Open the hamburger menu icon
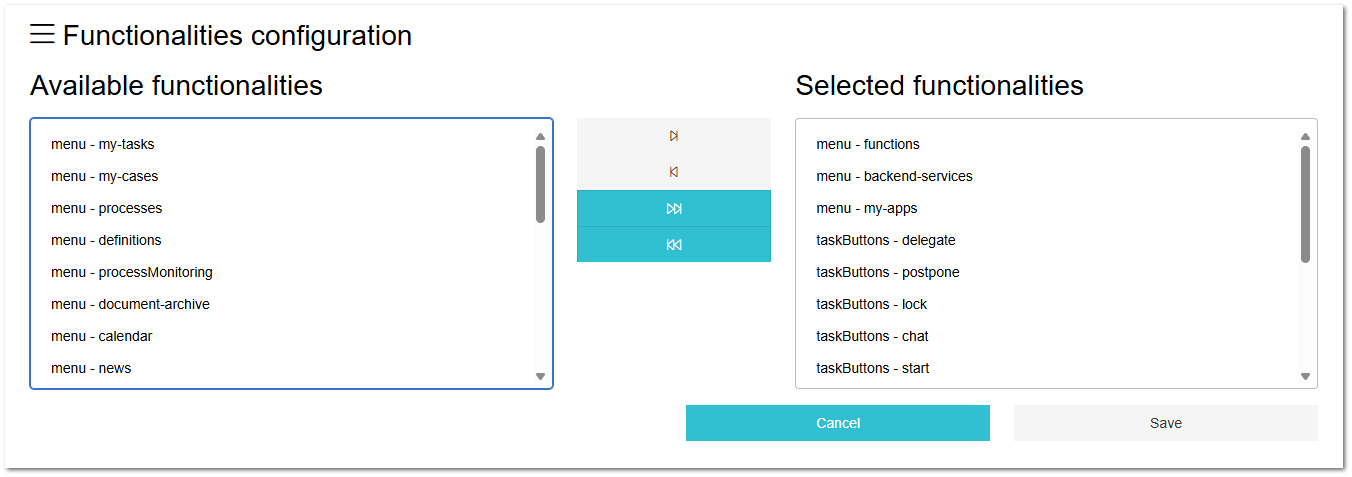 pyautogui.click(x=41, y=35)
